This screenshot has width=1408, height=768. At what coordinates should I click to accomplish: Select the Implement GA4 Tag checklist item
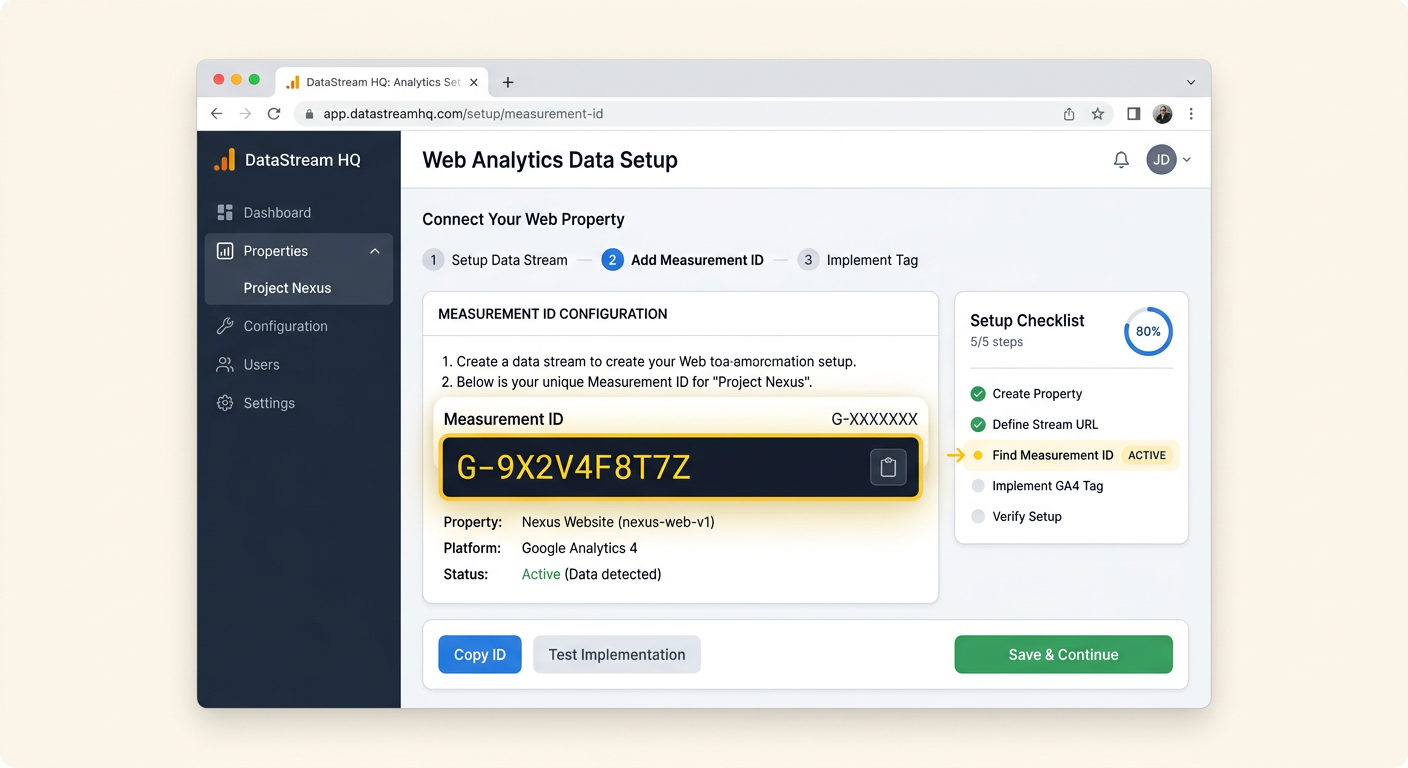coord(1037,486)
